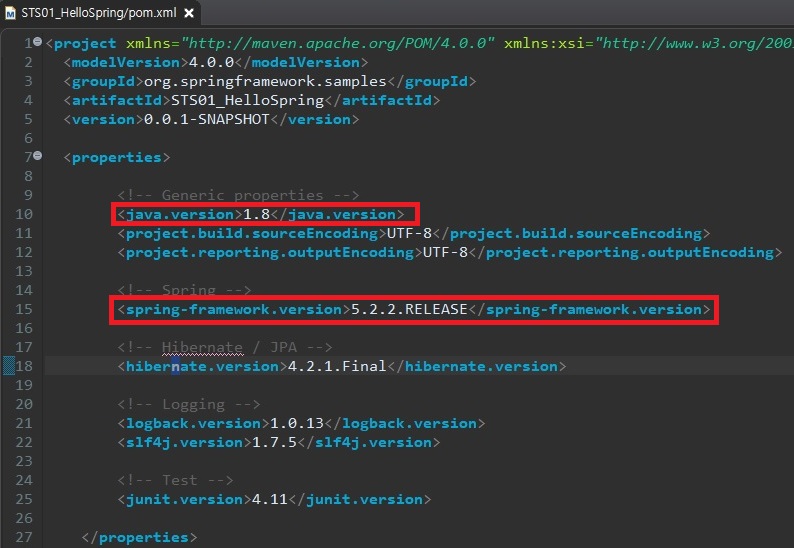The width and height of the screenshot is (794, 548).
Task: Click the Generic properties comment
Action: click(238, 195)
